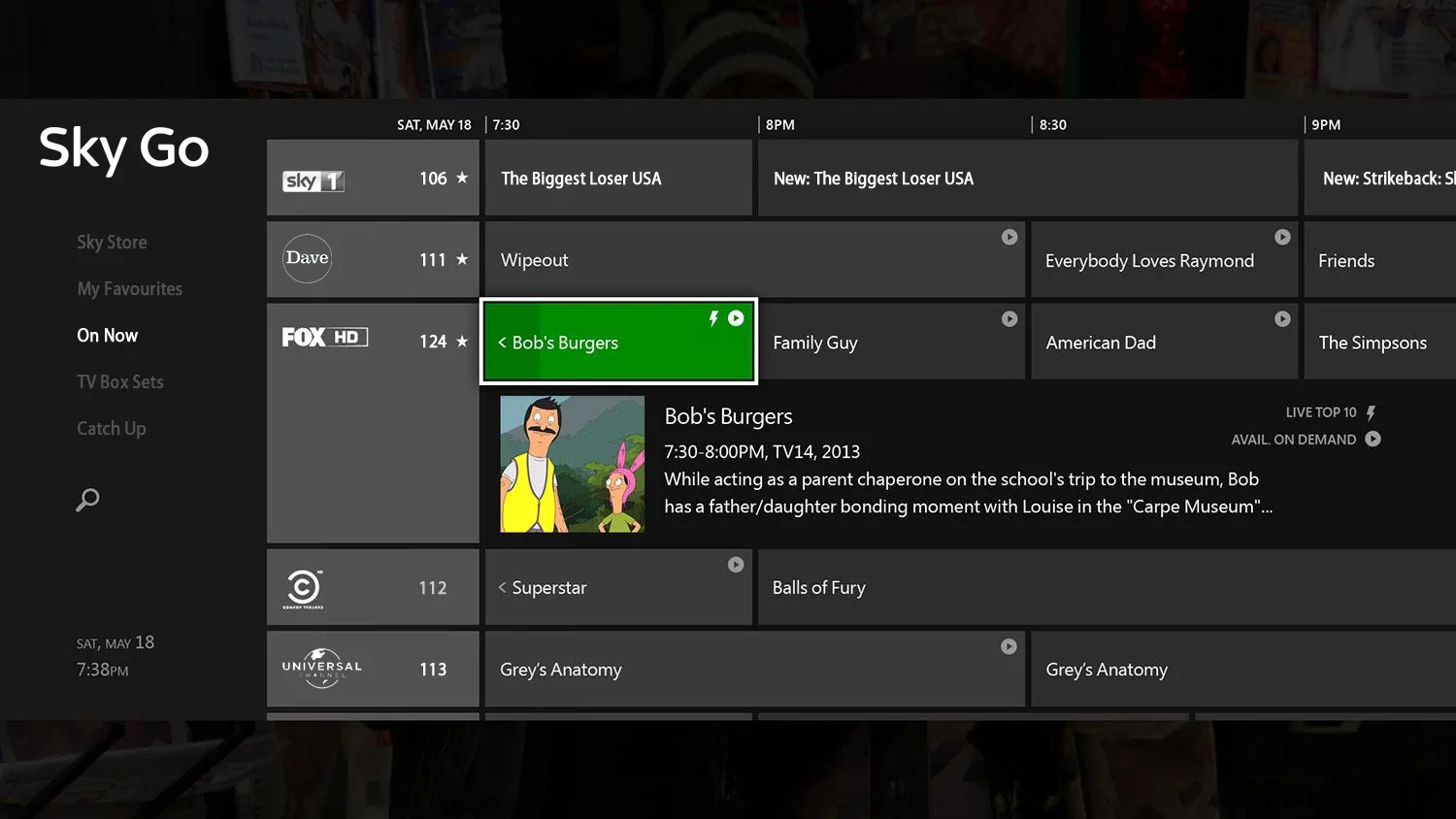Open TV Box Sets in the sidebar

point(120,382)
